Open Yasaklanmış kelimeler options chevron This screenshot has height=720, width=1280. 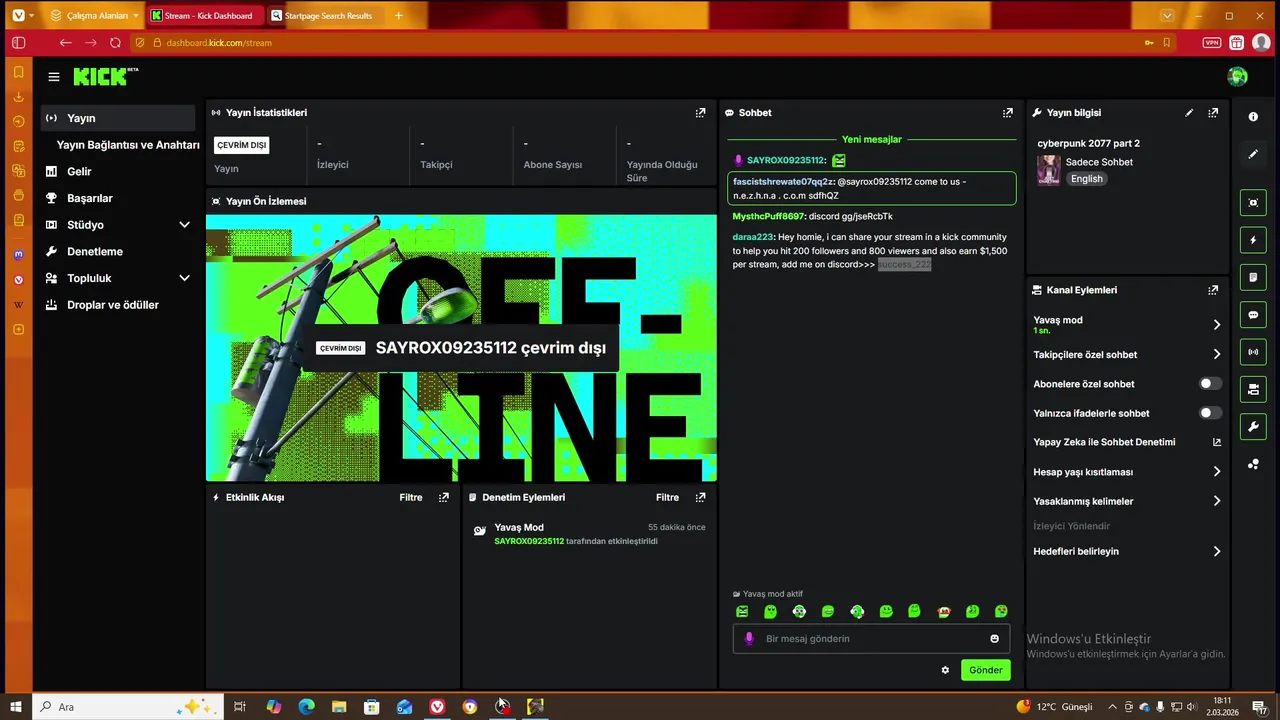[x=1217, y=501]
